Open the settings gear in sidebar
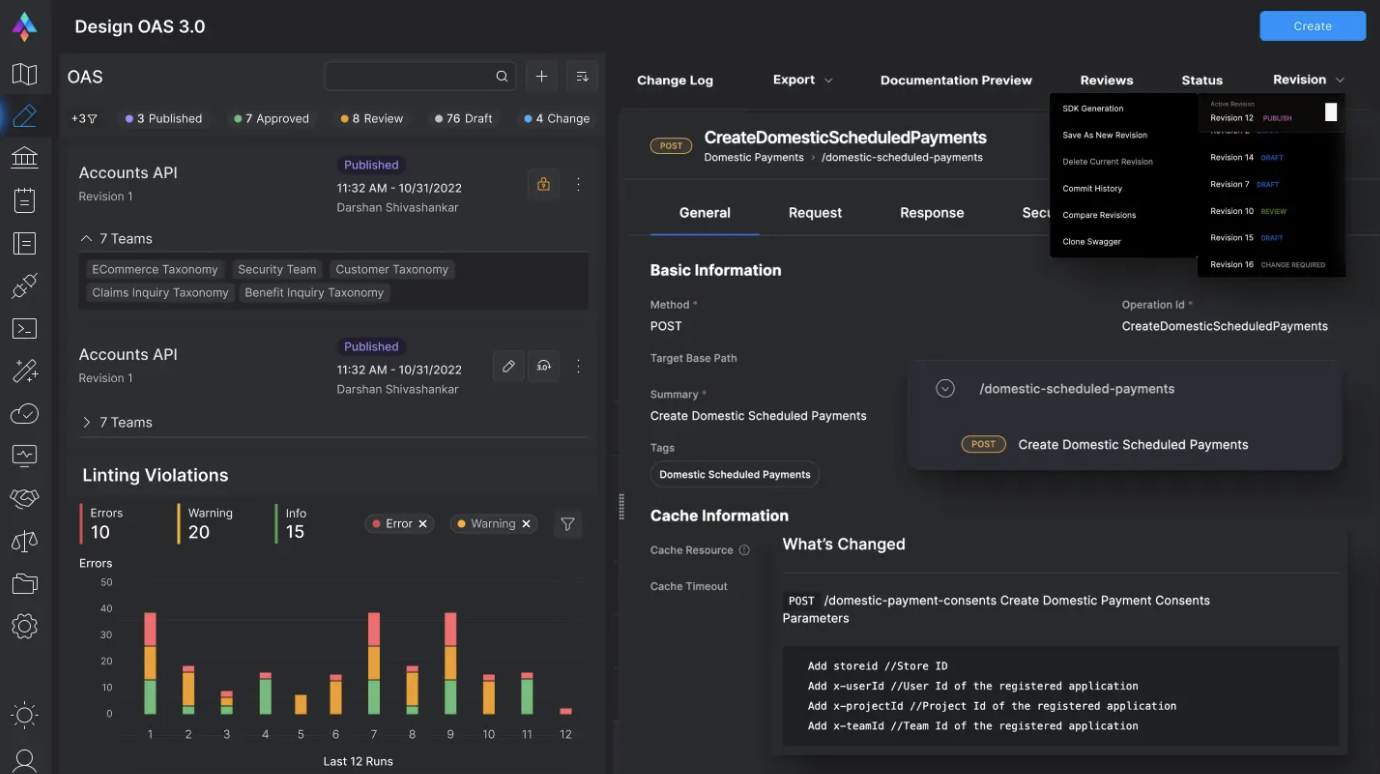1380x774 pixels. [x=25, y=627]
